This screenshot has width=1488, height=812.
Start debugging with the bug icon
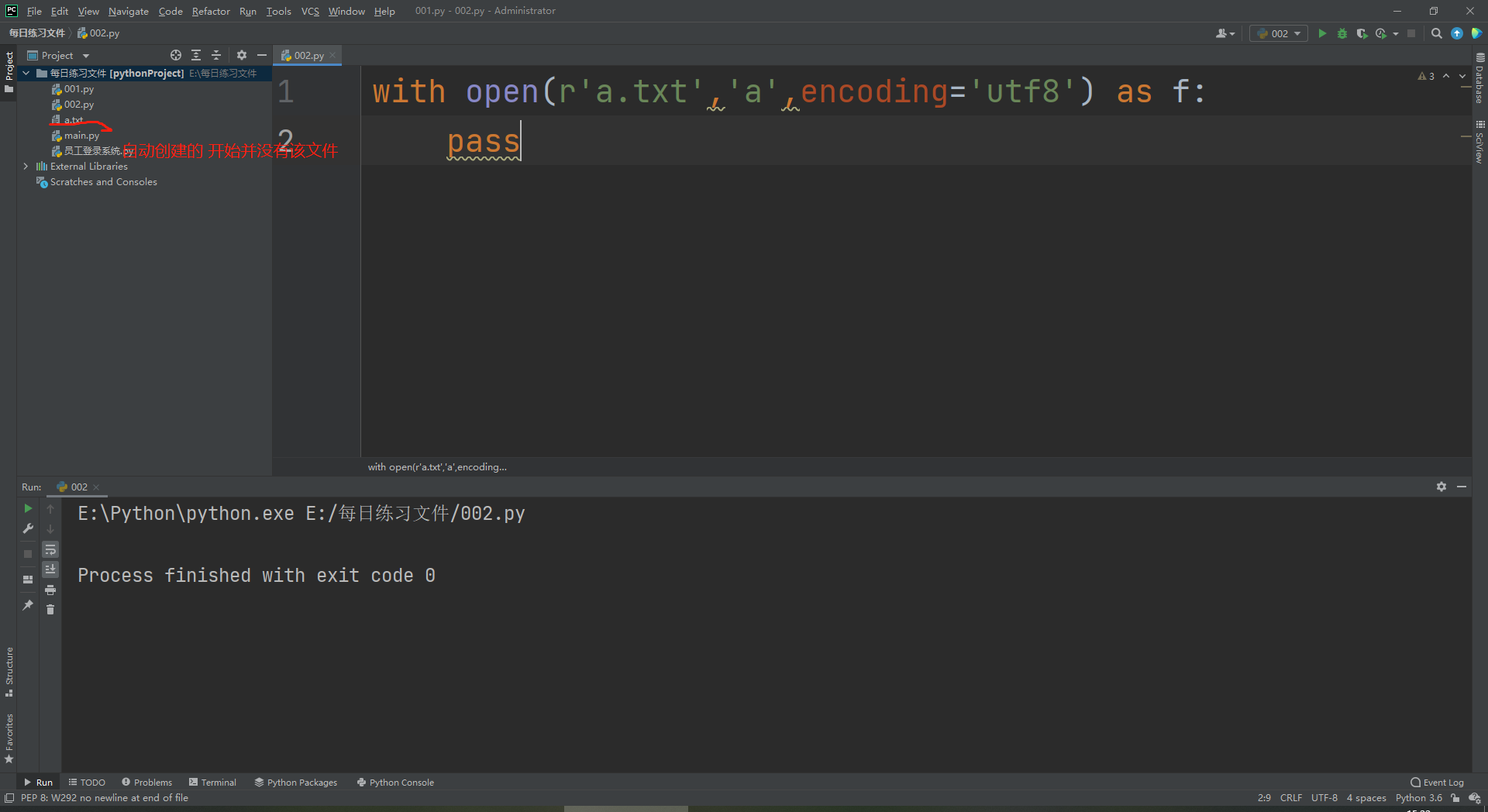click(1342, 33)
